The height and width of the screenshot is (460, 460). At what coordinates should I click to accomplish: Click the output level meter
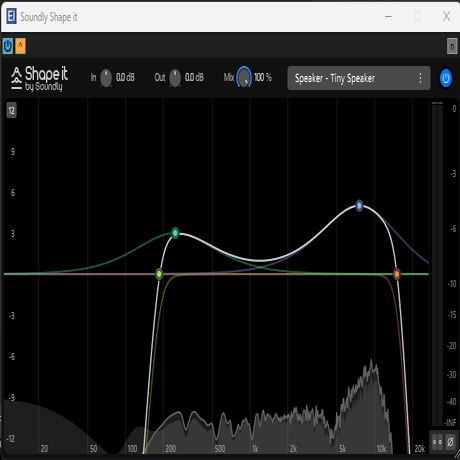pos(437,263)
